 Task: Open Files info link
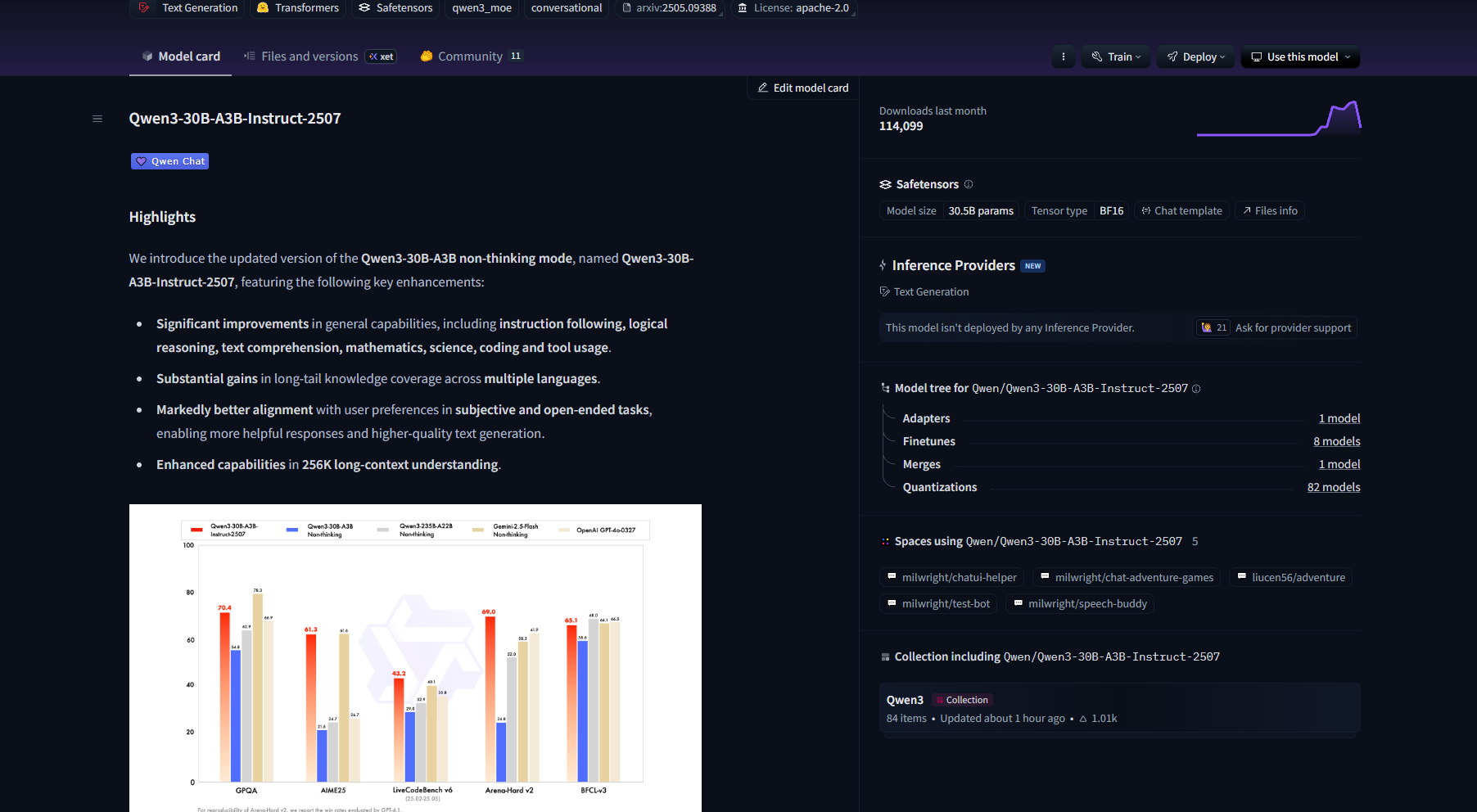coord(1270,211)
